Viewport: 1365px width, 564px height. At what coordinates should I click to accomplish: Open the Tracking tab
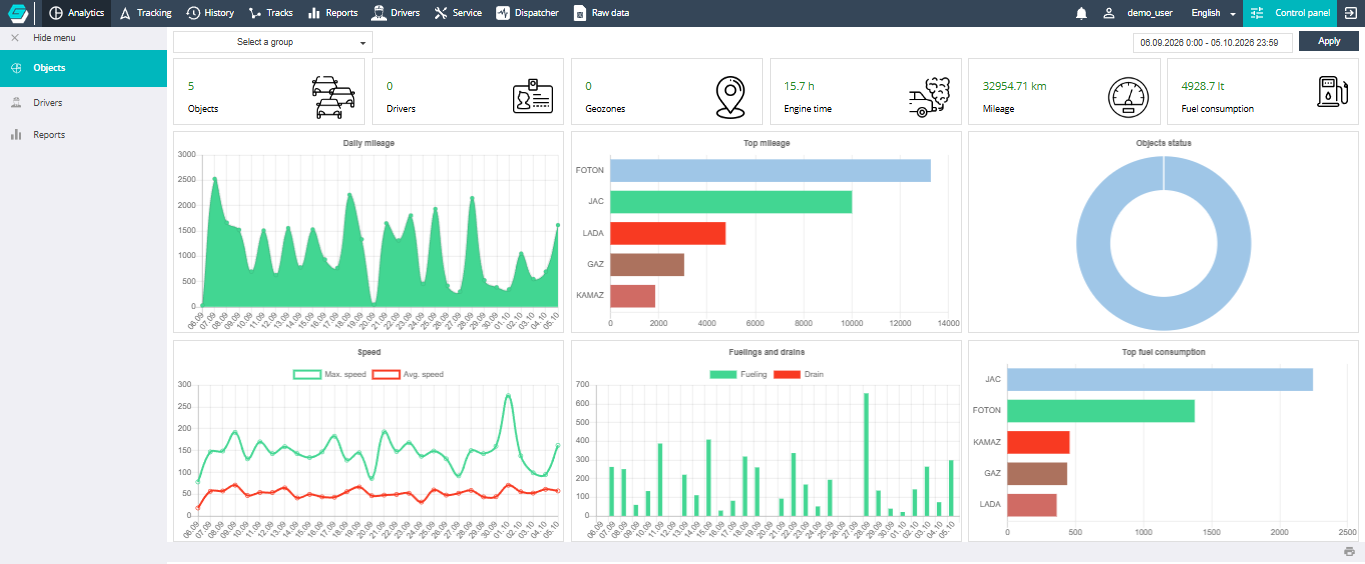(145, 13)
